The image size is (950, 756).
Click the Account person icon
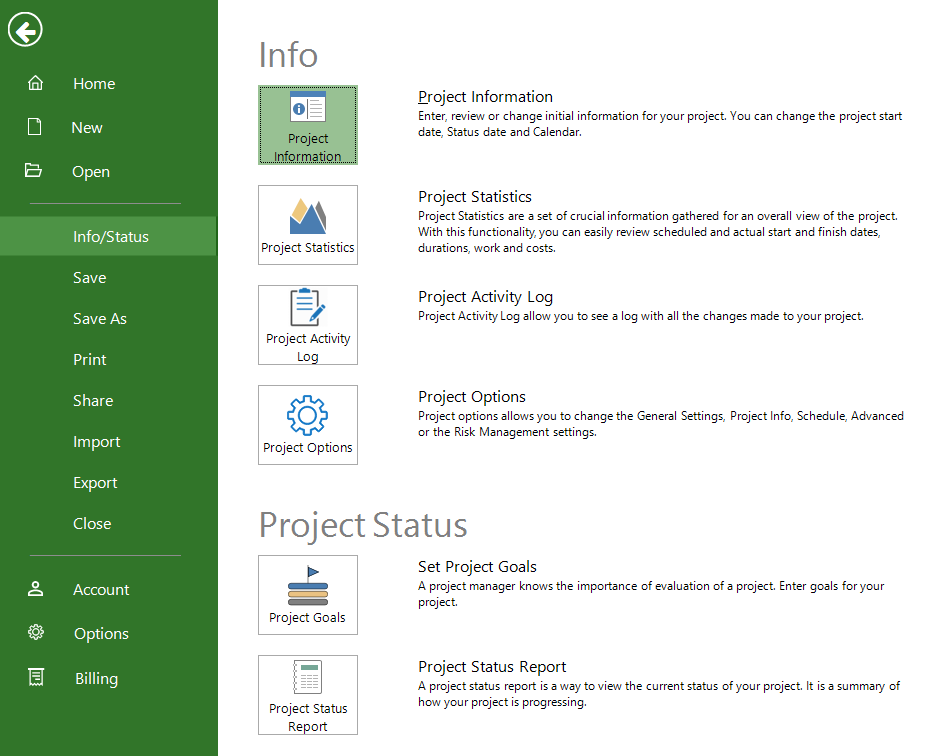(36, 589)
